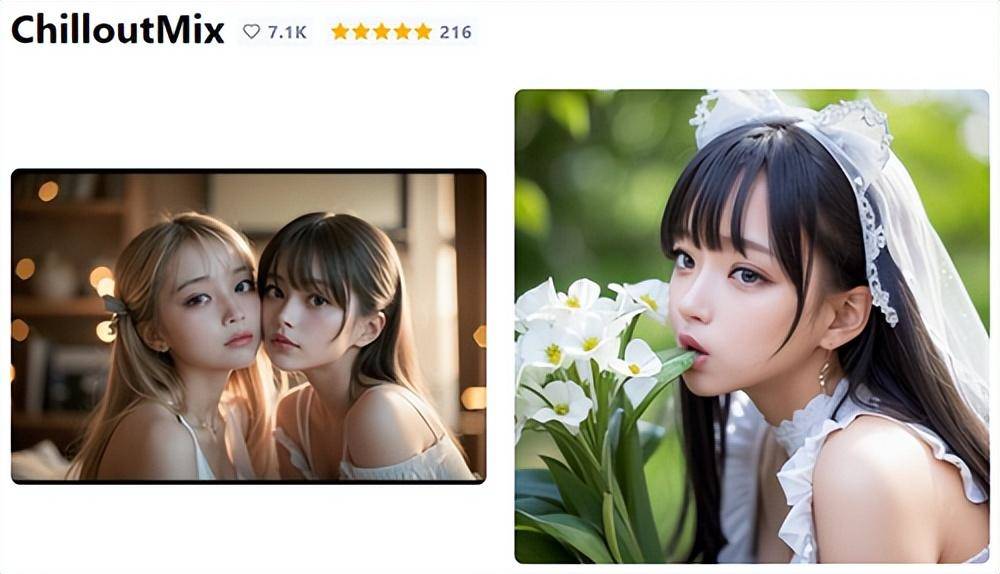Viewport: 1000px width, 574px height.
Task: Select the third rating star
Action: (381, 32)
